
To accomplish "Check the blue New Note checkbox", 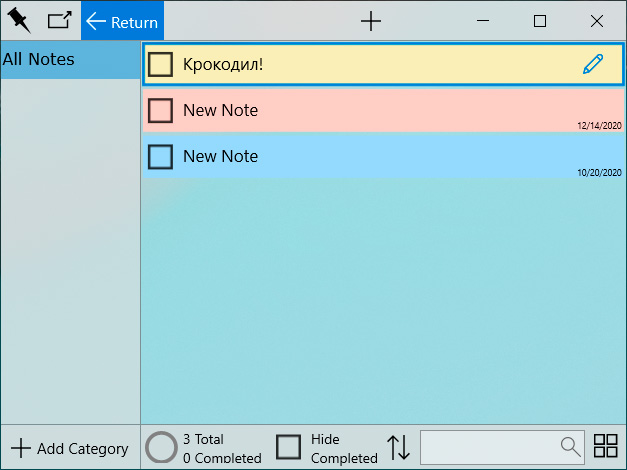I will 161,156.
